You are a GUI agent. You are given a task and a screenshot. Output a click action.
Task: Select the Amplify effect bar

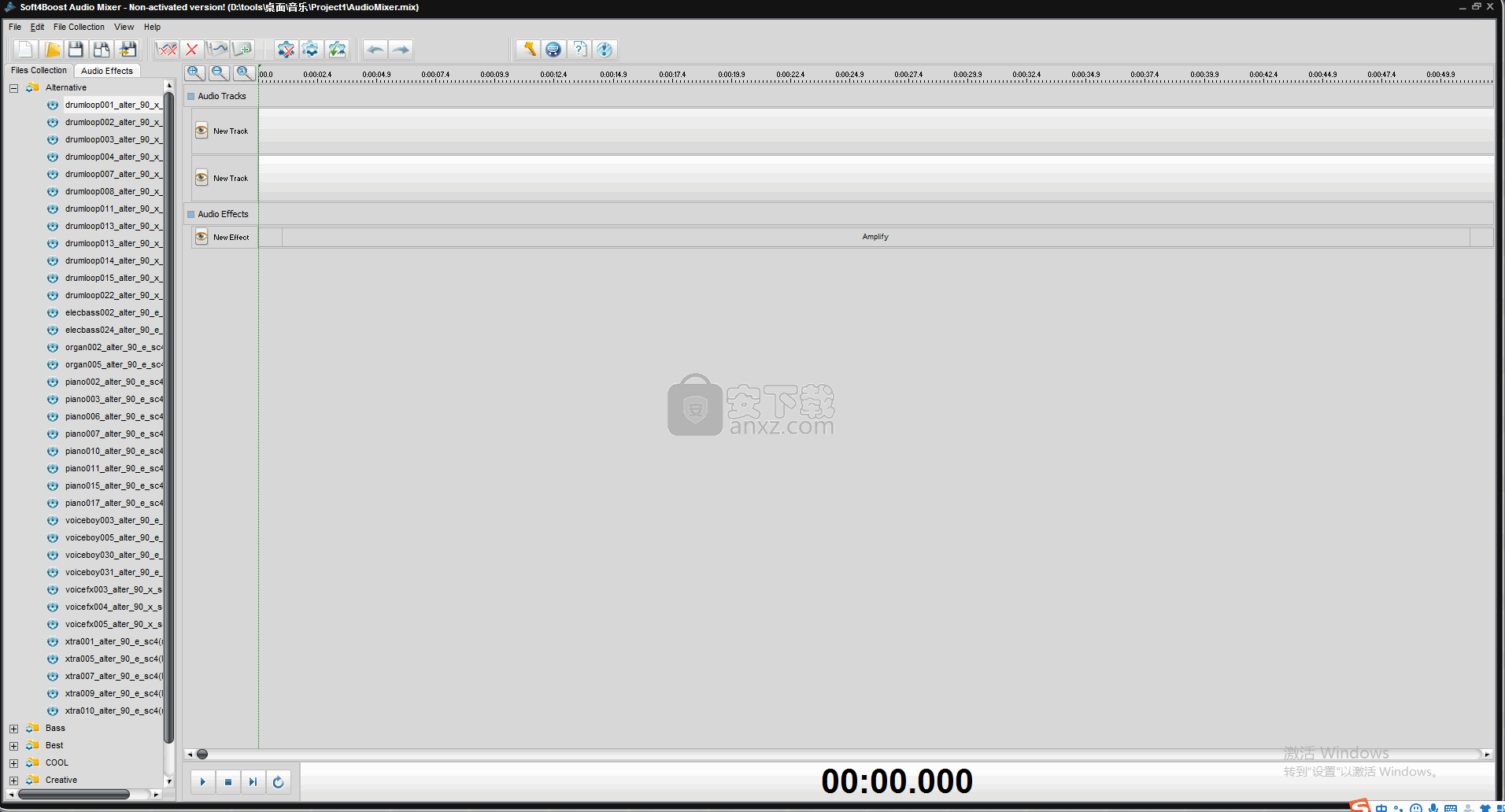(x=875, y=237)
